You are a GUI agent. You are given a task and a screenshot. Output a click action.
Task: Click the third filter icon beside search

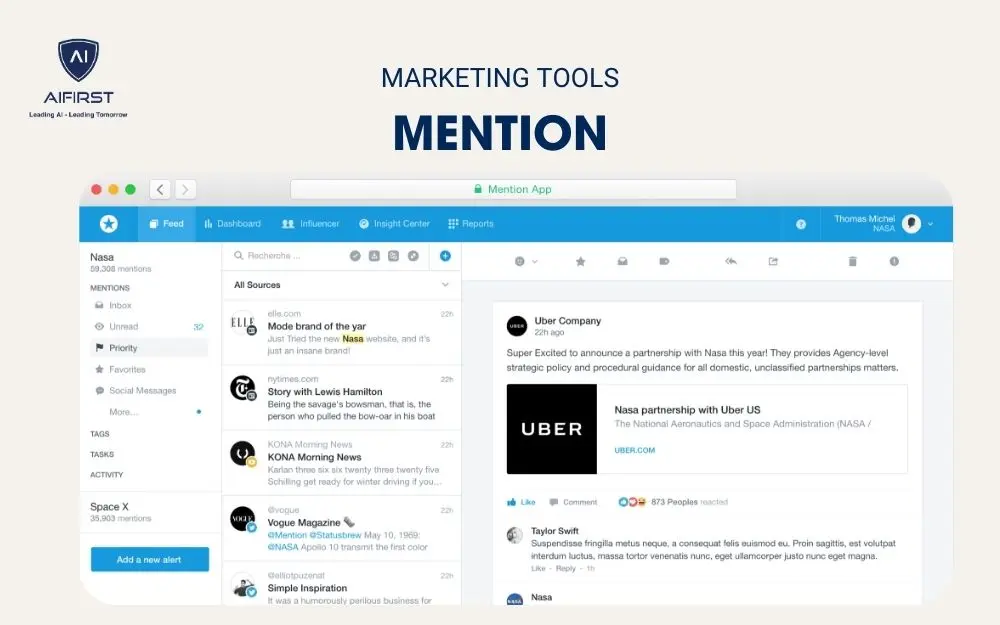393,256
